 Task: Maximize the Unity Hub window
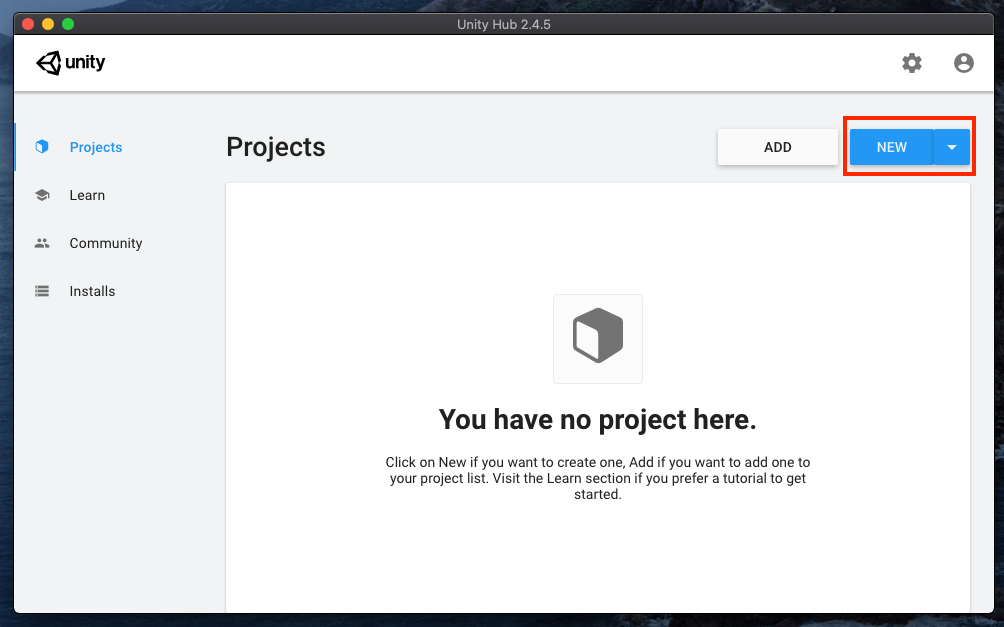tap(68, 24)
